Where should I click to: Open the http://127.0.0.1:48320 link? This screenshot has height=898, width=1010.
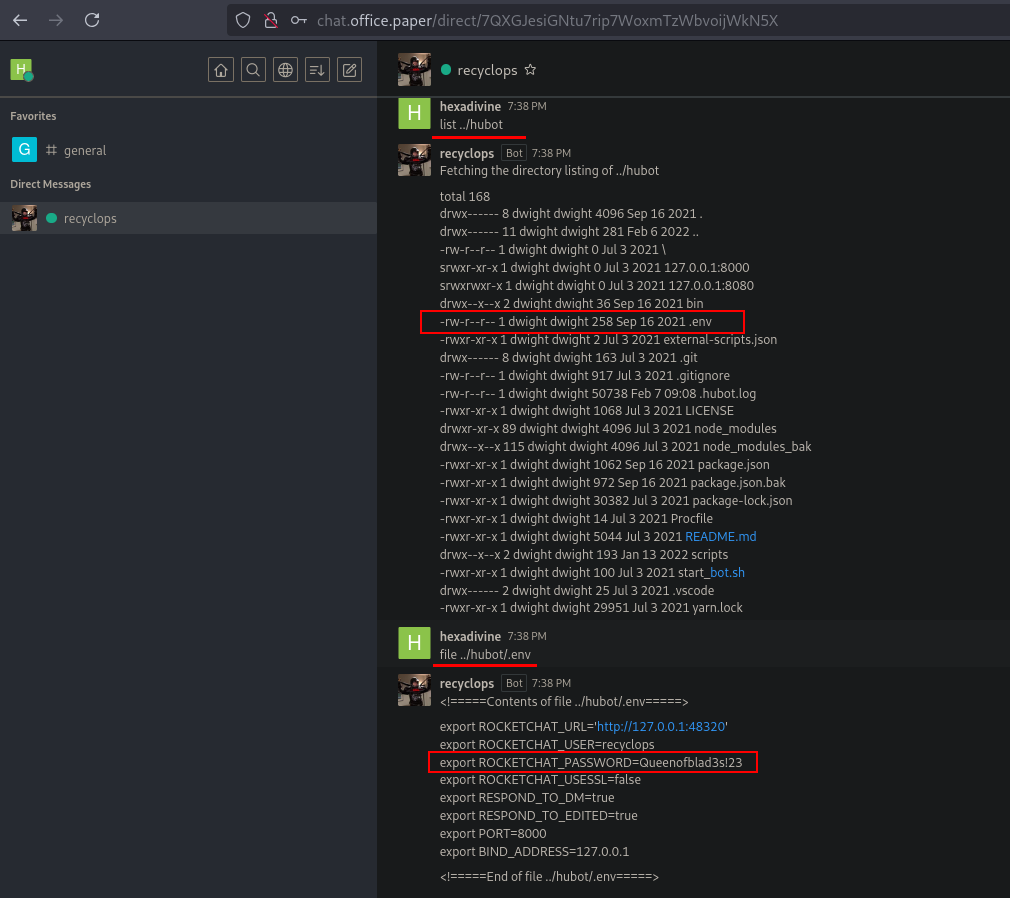(661, 727)
